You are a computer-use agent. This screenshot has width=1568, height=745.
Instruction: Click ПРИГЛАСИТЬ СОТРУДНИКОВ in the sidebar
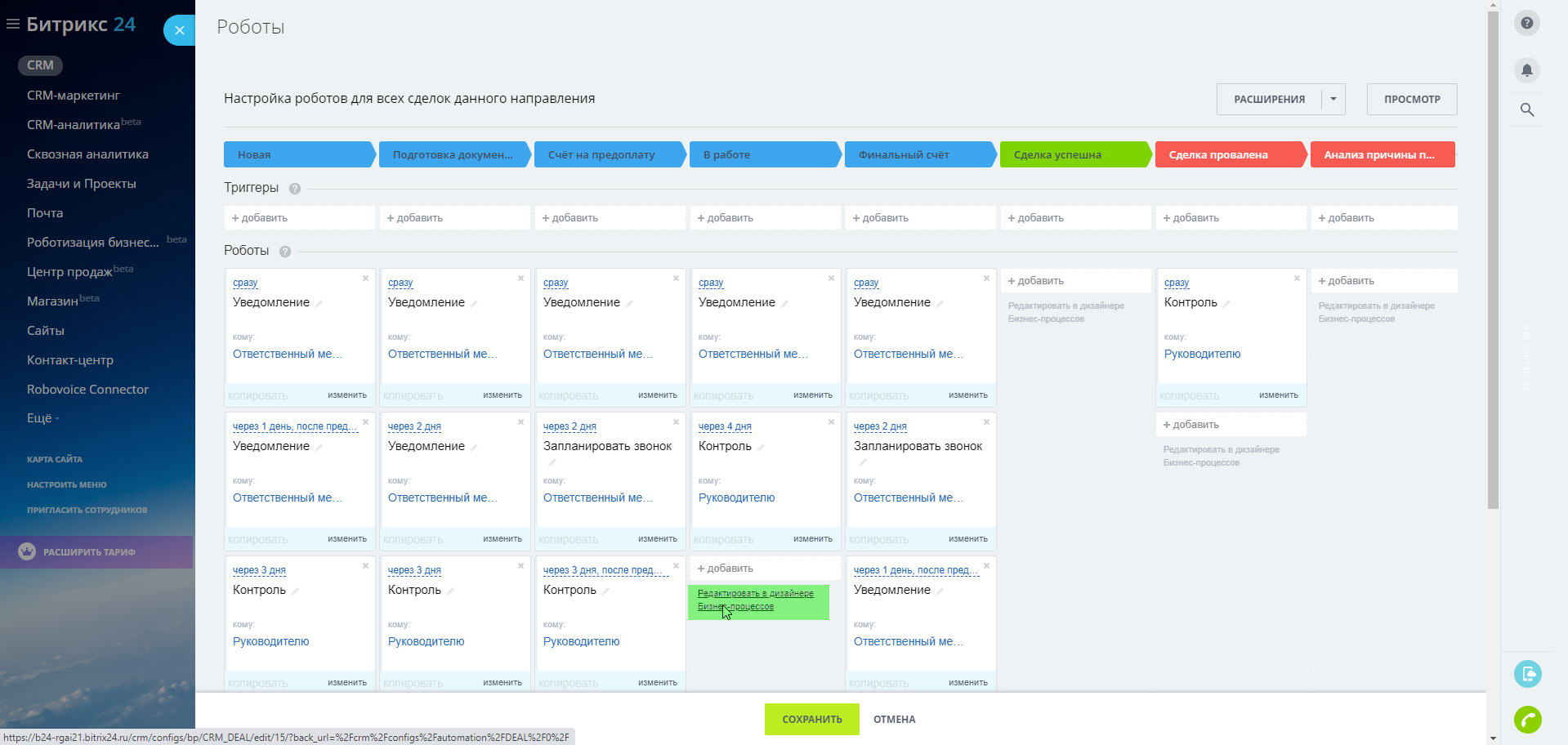[87, 510]
